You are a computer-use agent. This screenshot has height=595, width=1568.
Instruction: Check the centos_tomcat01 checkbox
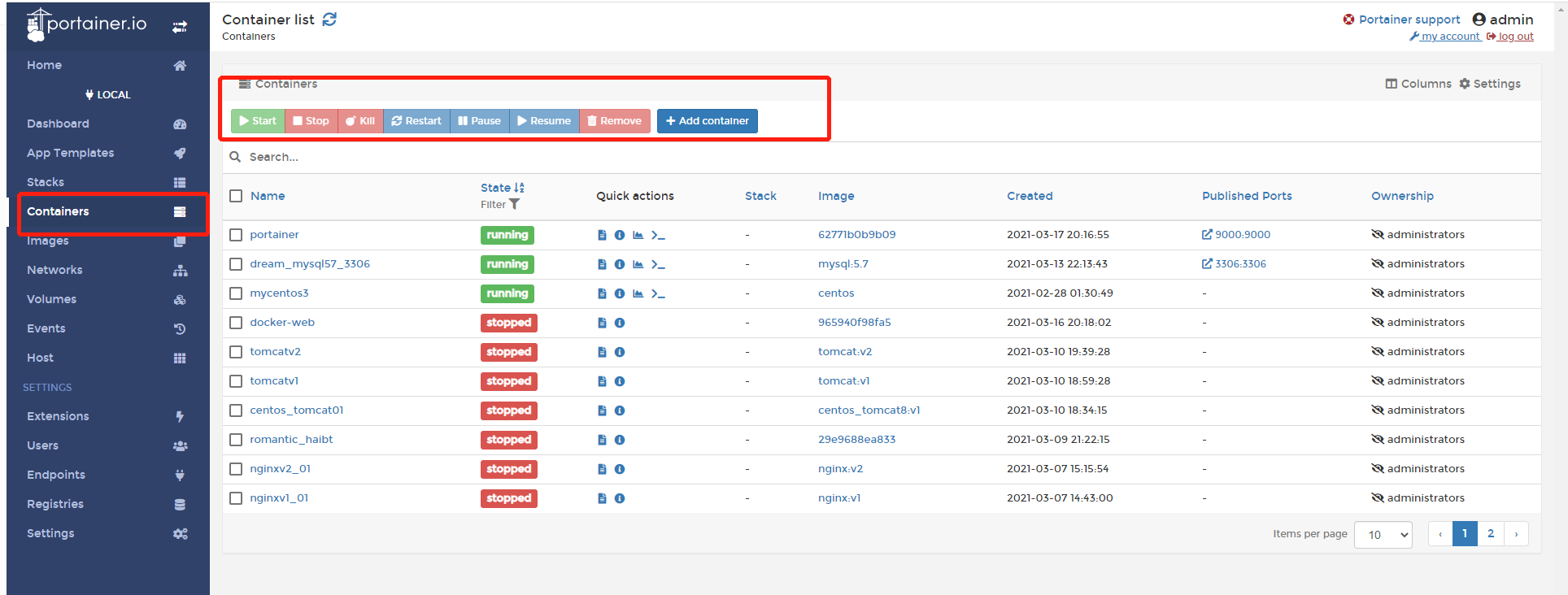(236, 410)
